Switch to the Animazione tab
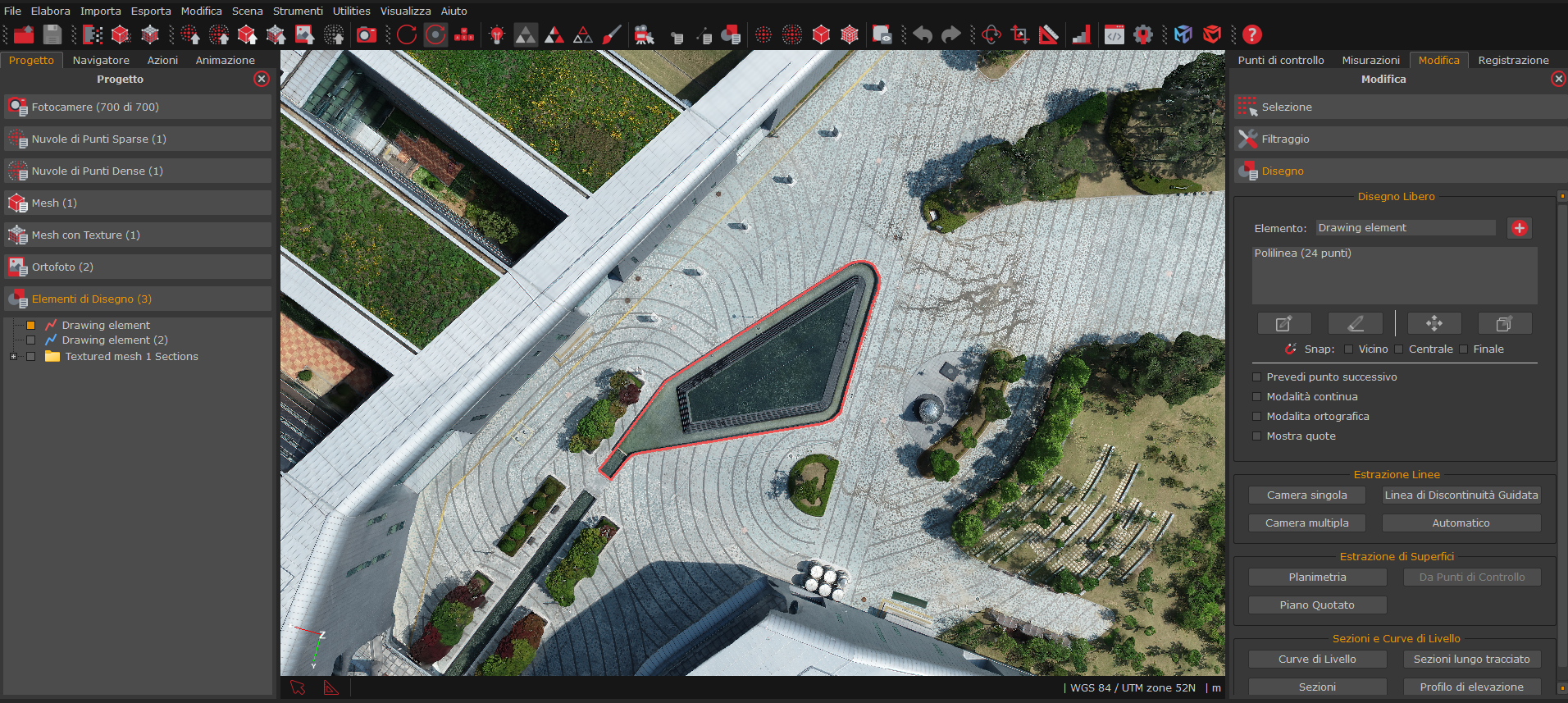The height and width of the screenshot is (703, 1568). coord(225,60)
